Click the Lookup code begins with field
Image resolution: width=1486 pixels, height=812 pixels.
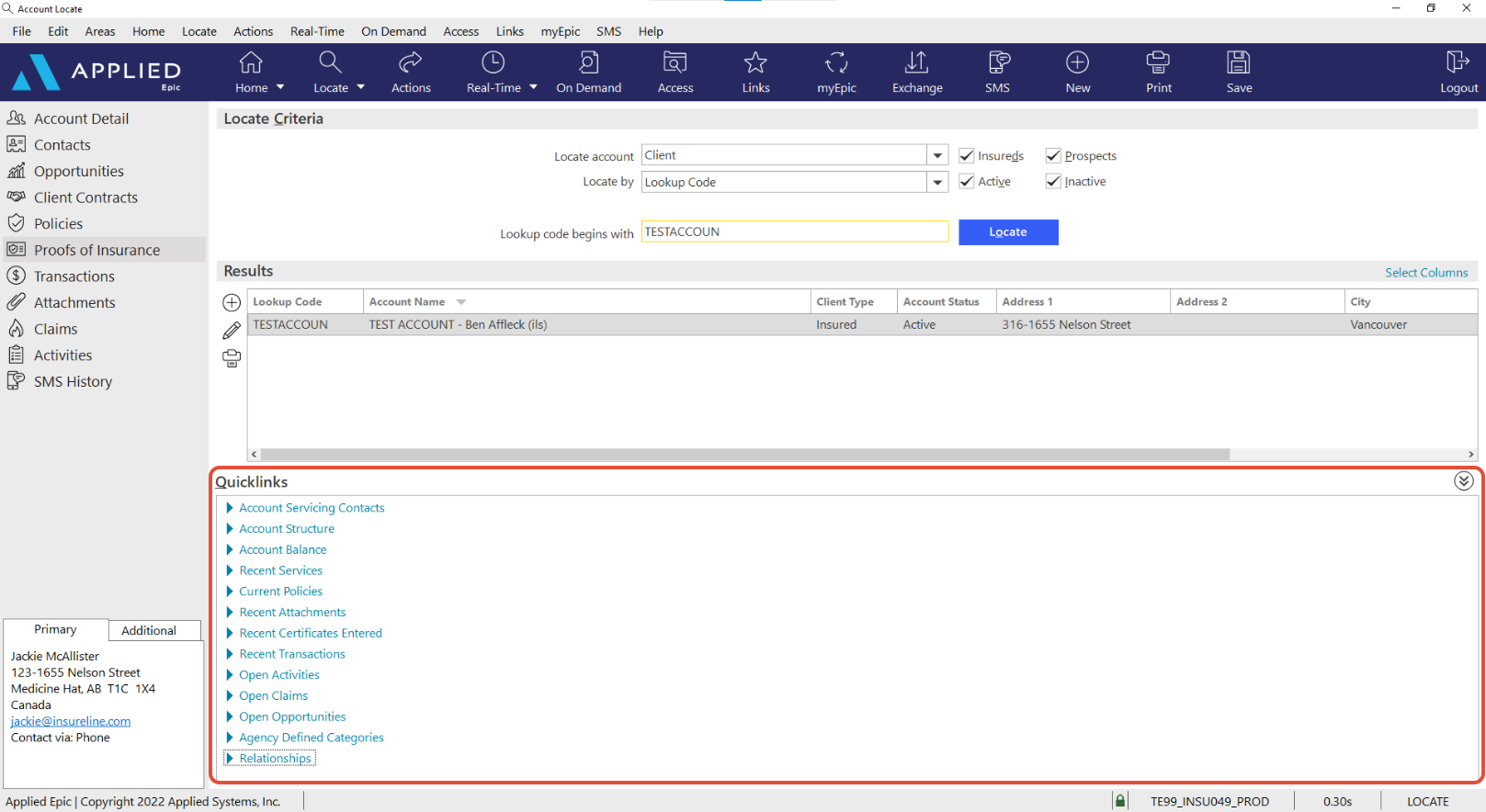(x=795, y=231)
